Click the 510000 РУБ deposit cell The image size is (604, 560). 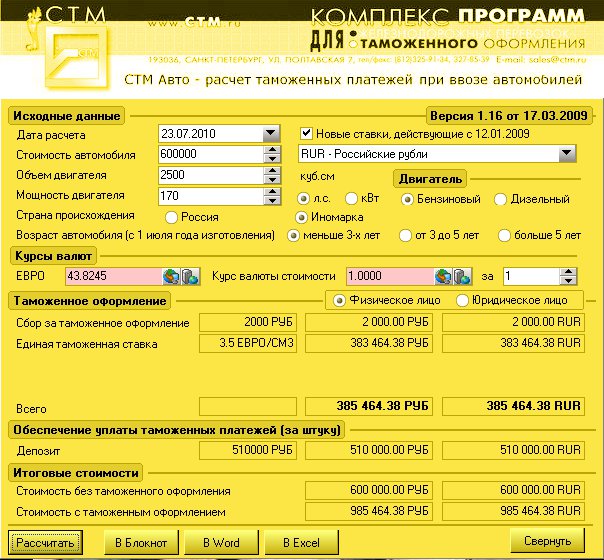248,450
